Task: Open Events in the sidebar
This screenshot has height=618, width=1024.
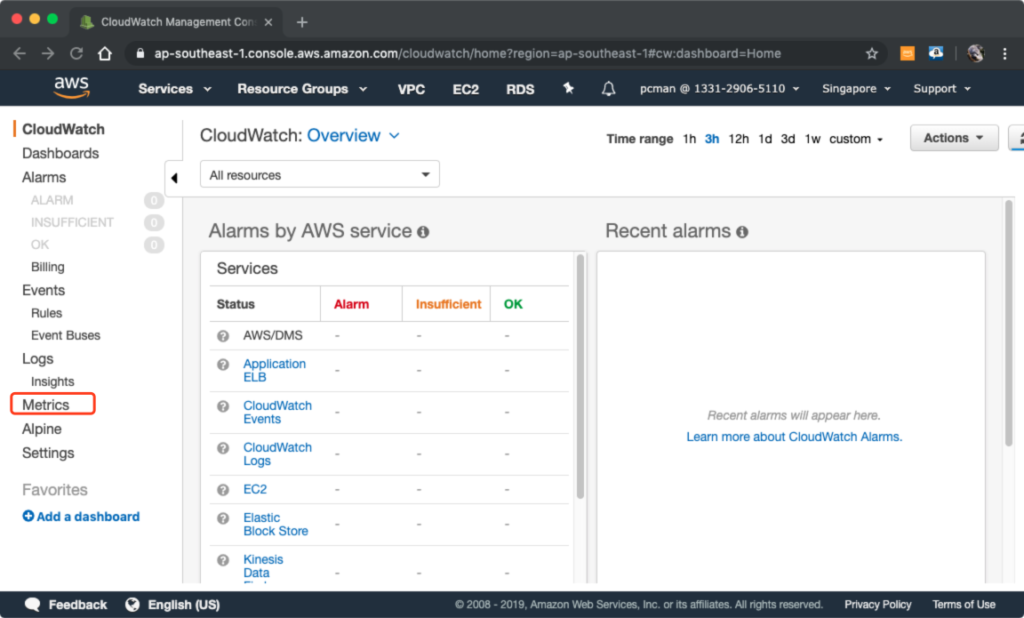Action: [x=44, y=291]
